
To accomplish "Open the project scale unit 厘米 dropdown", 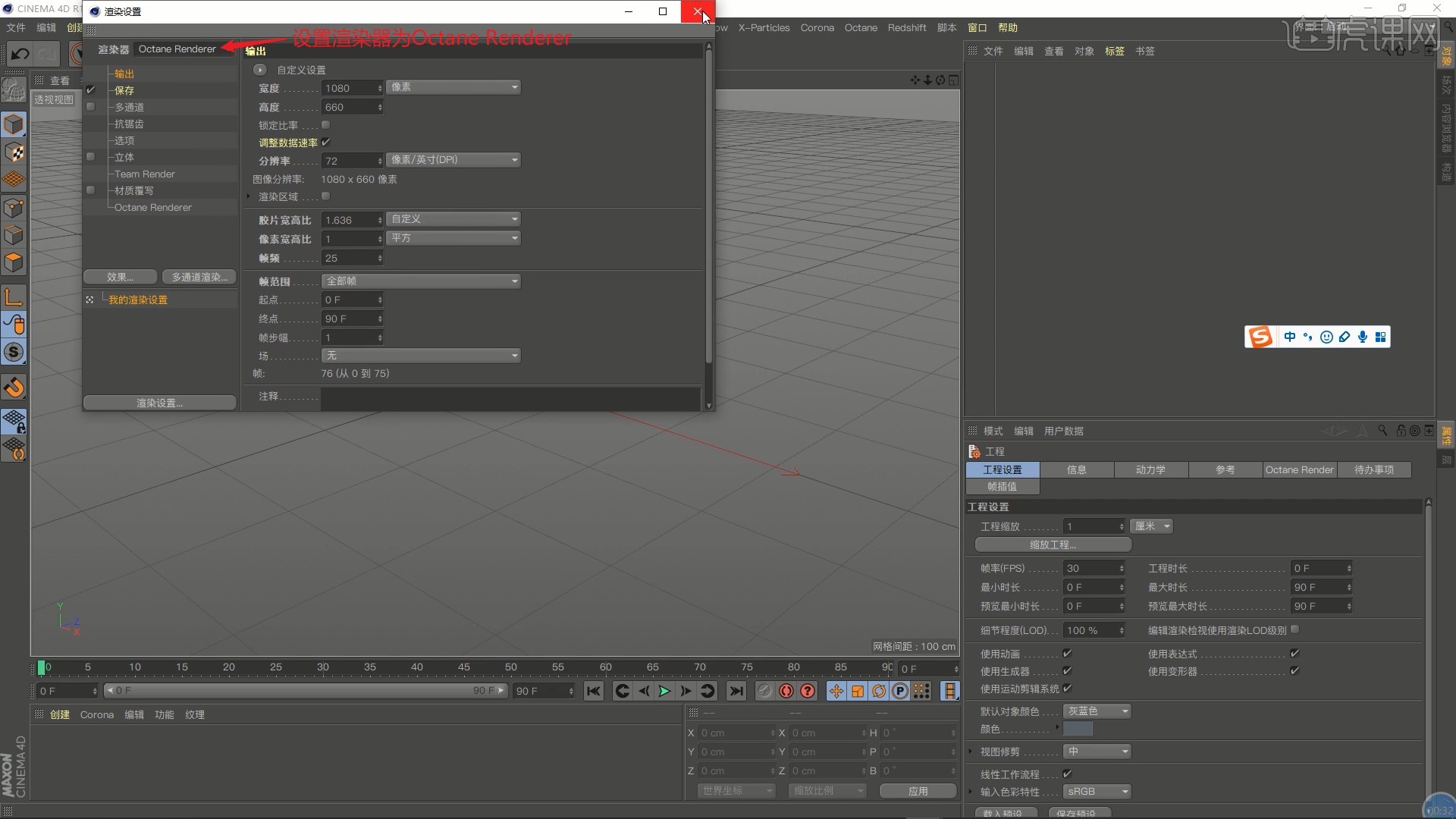I will pos(1151,526).
